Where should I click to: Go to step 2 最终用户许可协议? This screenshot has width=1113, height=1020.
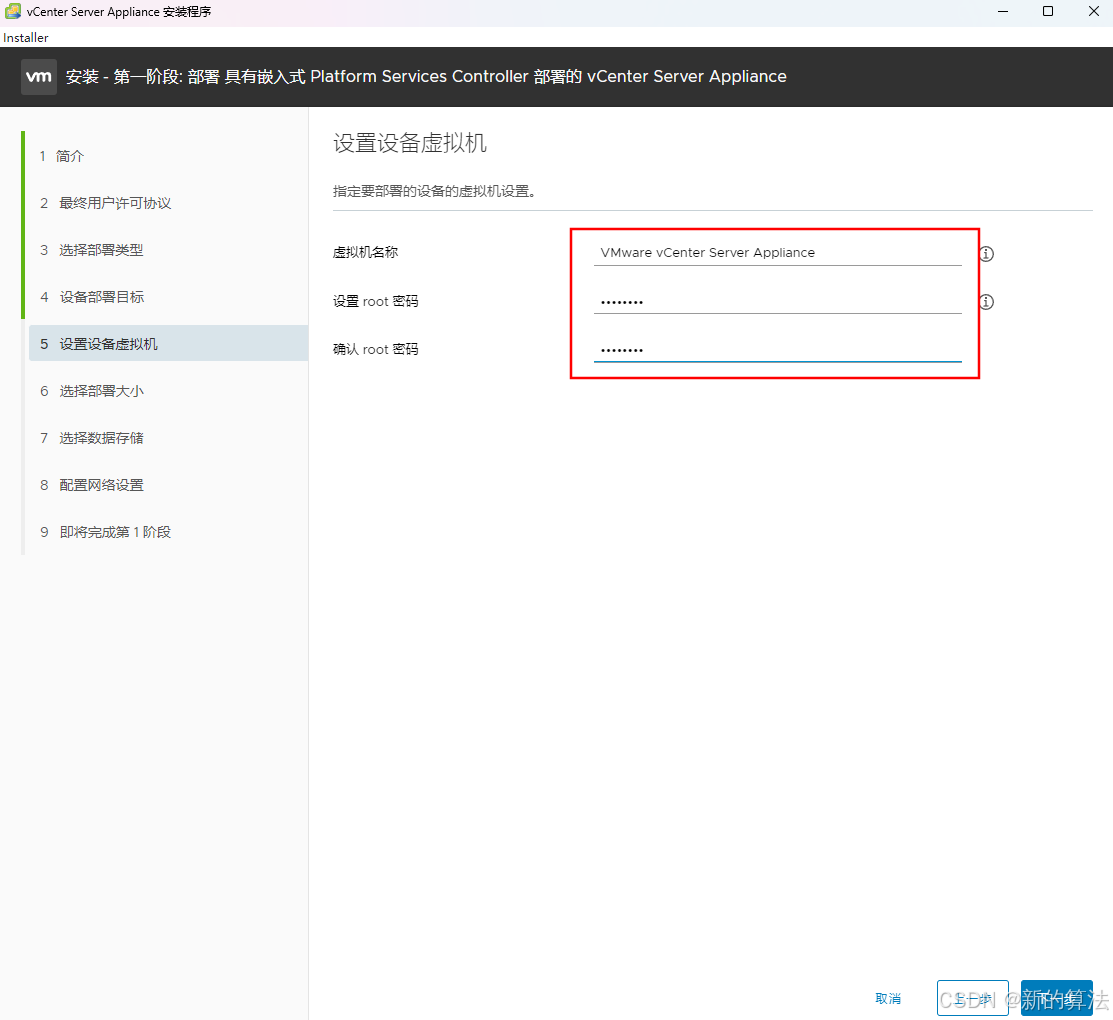[x=106, y=203]
